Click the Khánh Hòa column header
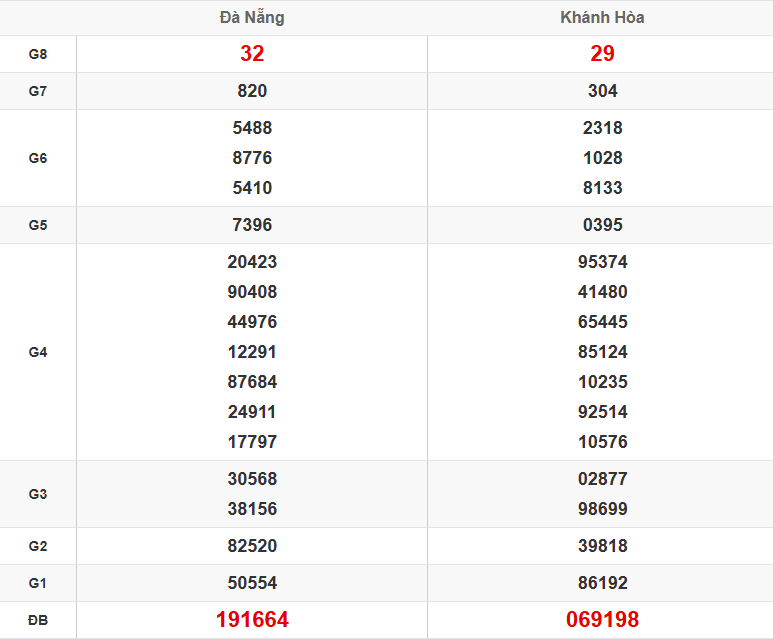The height and width of the screenshot is (639, 773). click(602, 18)
